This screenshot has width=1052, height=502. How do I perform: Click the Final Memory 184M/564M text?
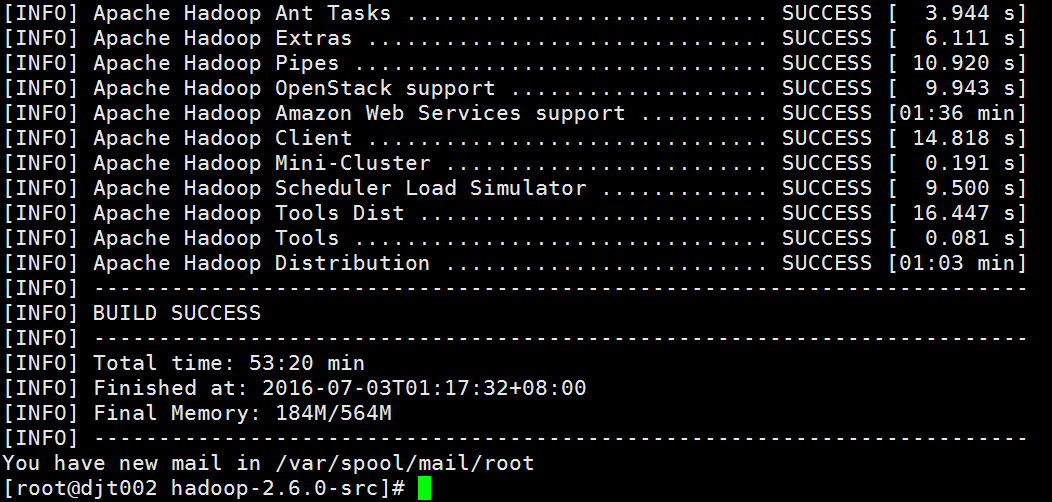pyautogui.click(x=242, y=413)
